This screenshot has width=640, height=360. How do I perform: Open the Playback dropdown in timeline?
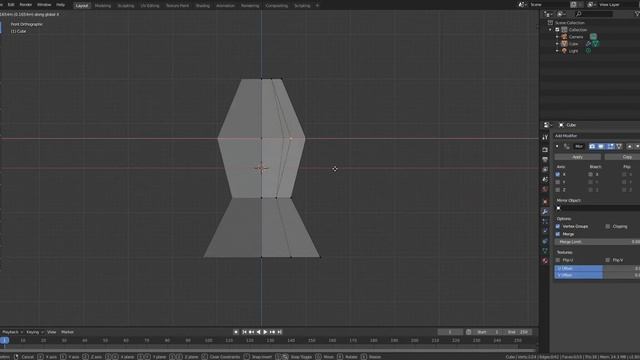(12, 332)
